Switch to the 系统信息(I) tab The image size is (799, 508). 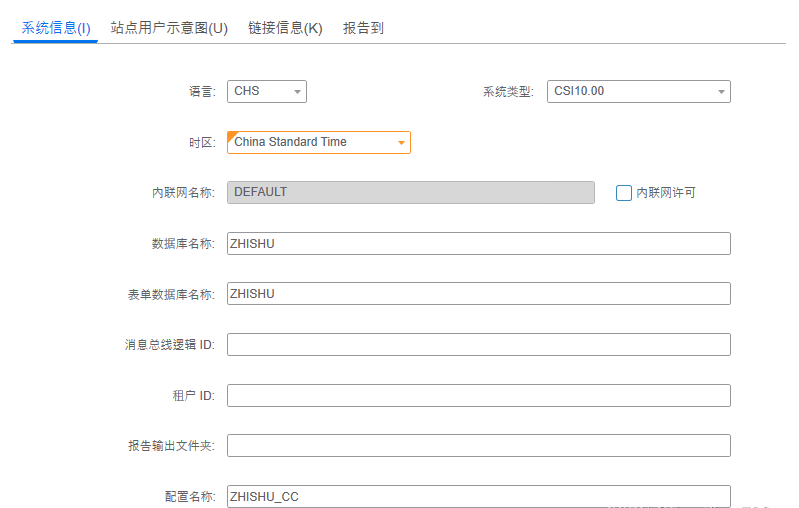click(56, 28)
